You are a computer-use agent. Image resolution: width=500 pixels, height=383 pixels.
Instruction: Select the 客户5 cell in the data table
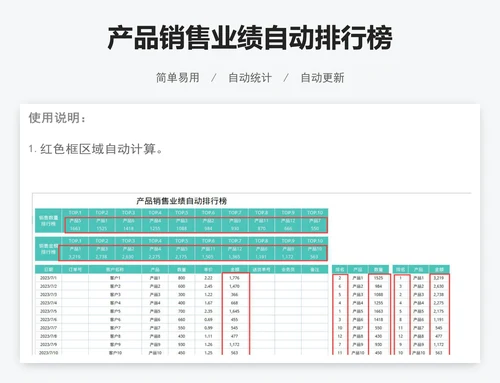tap(115, 311)
